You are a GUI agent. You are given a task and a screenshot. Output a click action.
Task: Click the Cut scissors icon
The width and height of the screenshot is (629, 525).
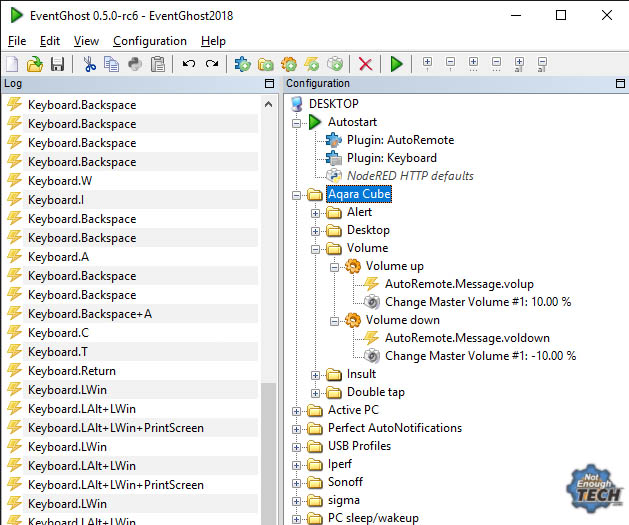tap(90, 64)
